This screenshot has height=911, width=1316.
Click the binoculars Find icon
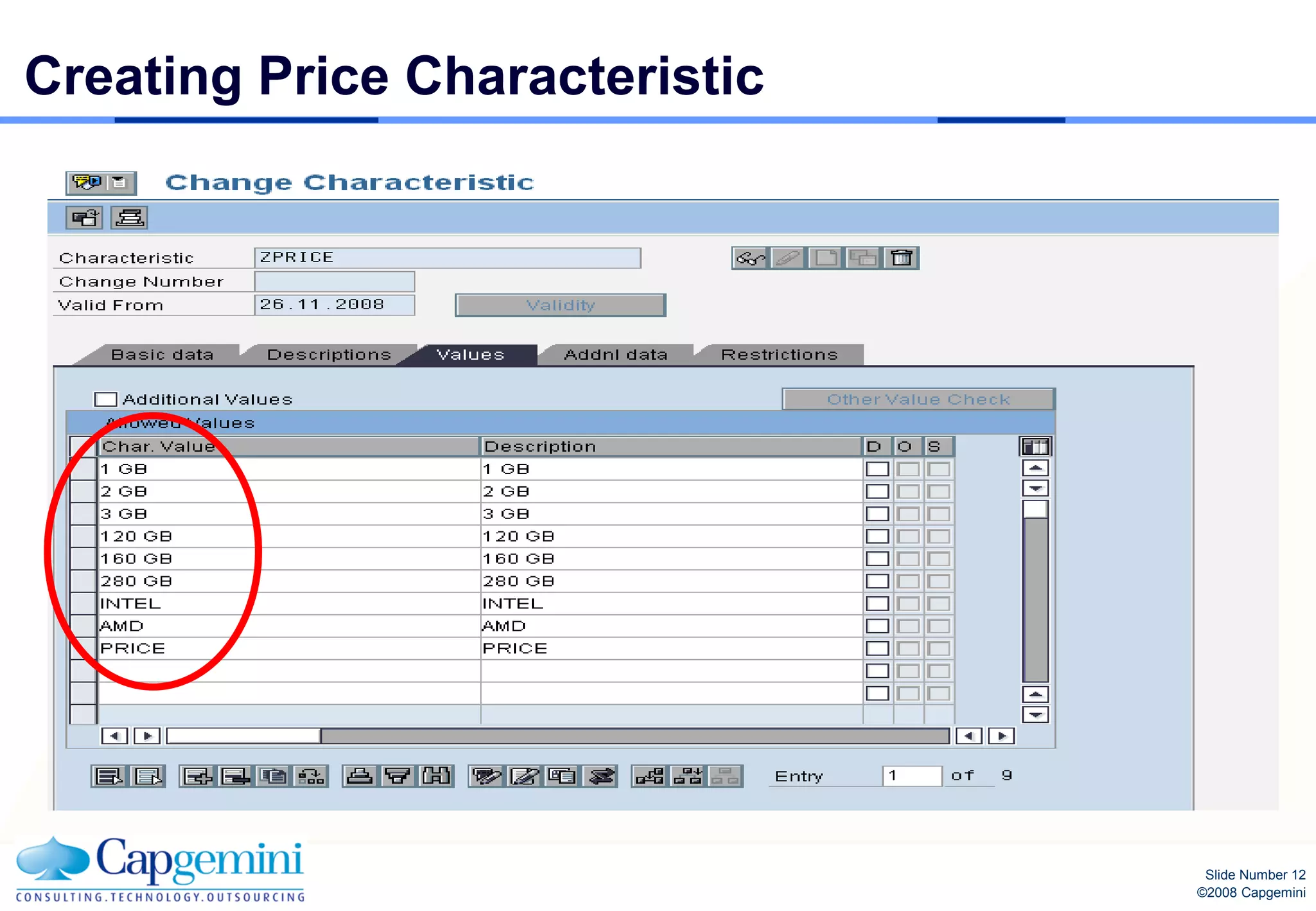point(436,777)
